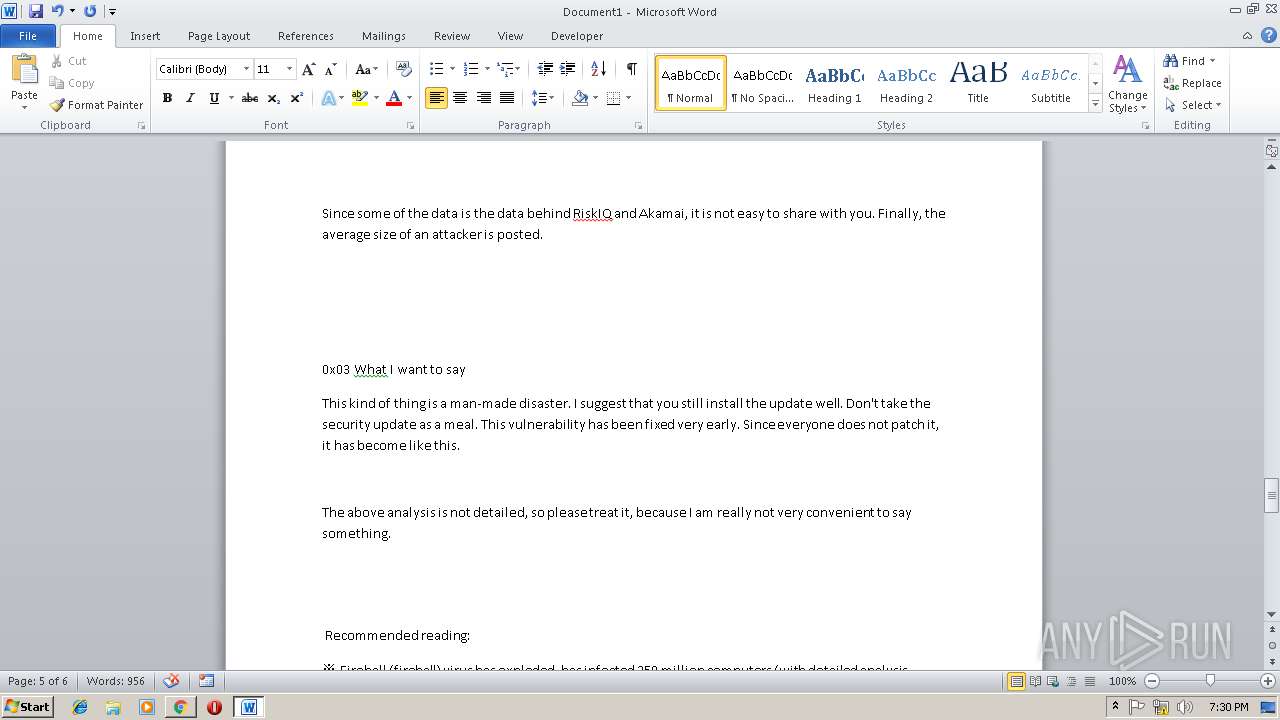Expand the Change Case menu
This screenshot has width=1280, height=720.
pyautogui.click(x=366, y=69)
